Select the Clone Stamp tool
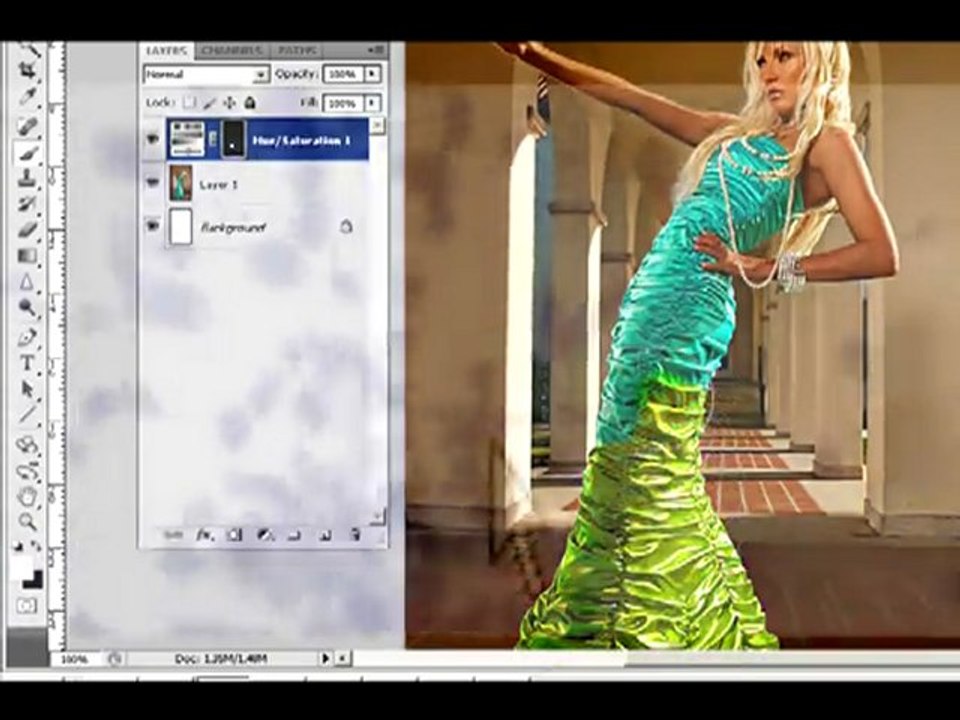Screen dimensions: 960x720 pyautogui.click(x=28, y=178)
